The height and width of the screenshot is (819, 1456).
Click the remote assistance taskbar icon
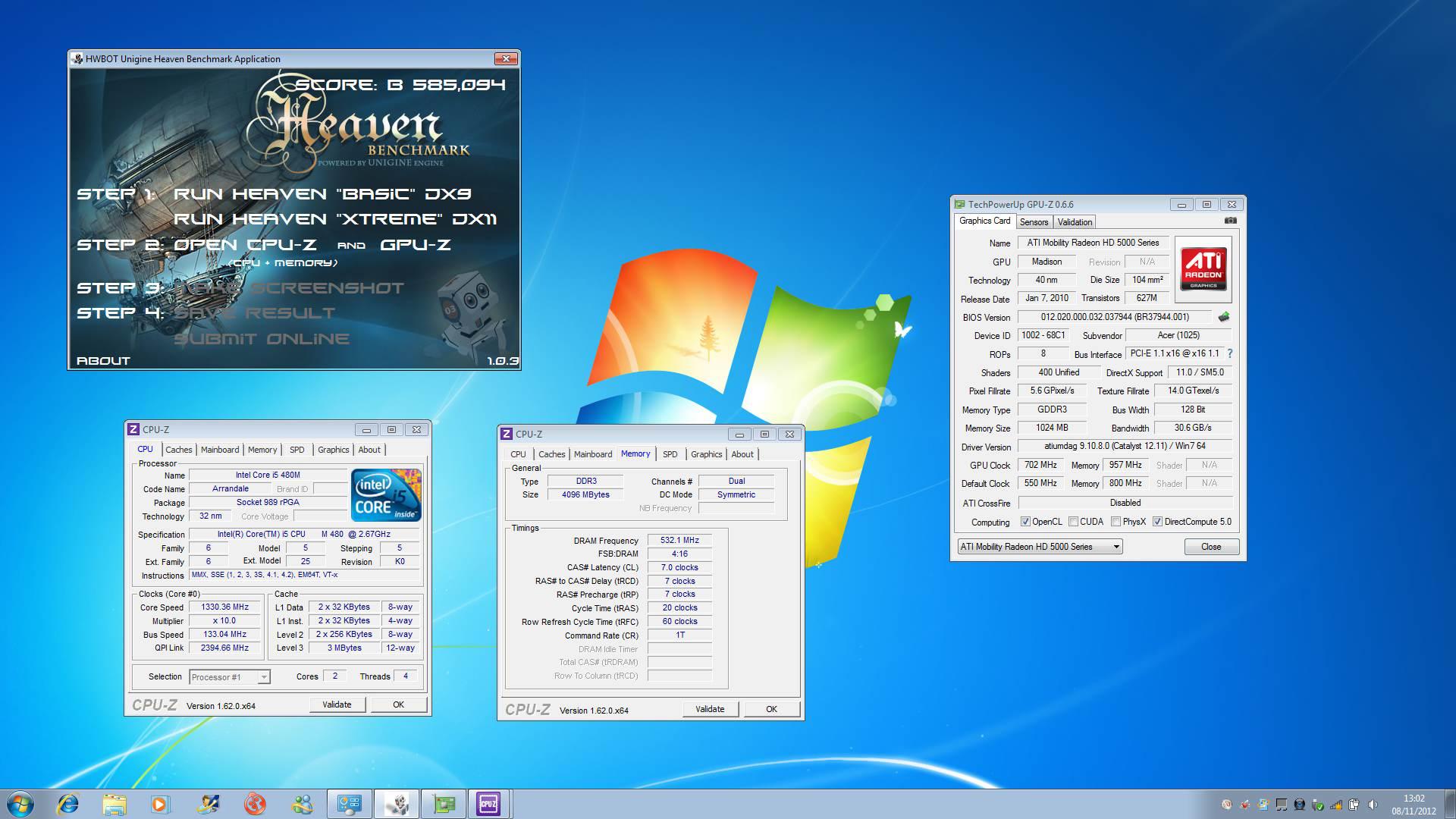[x=207, y=804]
